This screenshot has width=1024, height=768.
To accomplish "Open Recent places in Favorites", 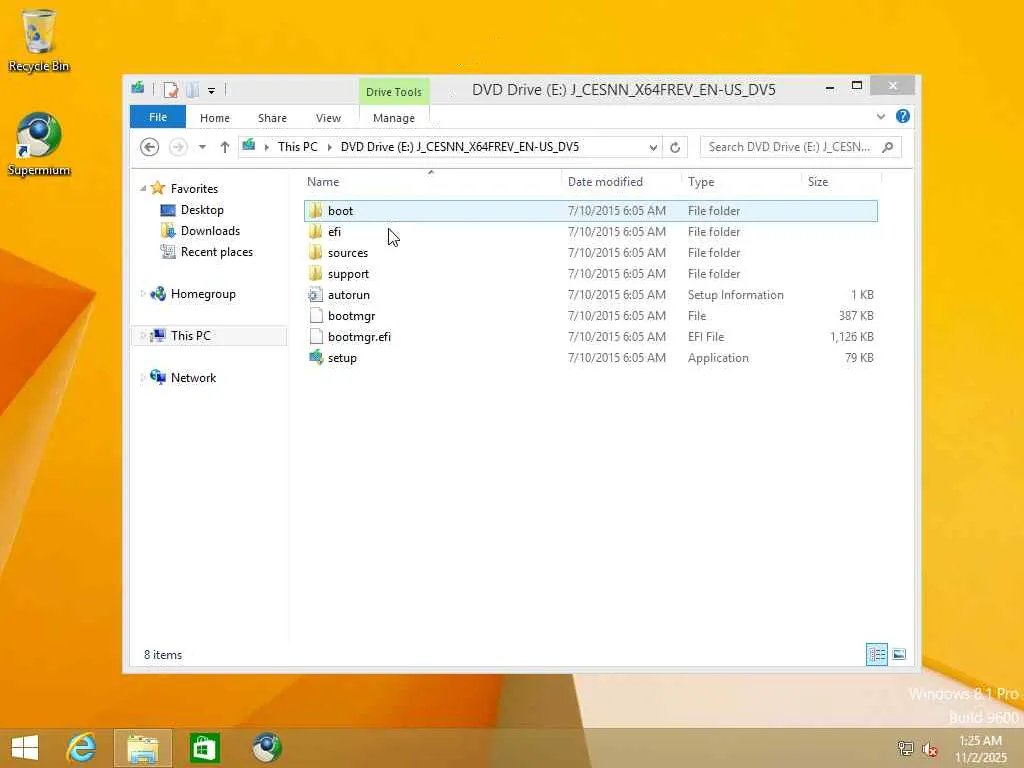I will pos(217,251).
